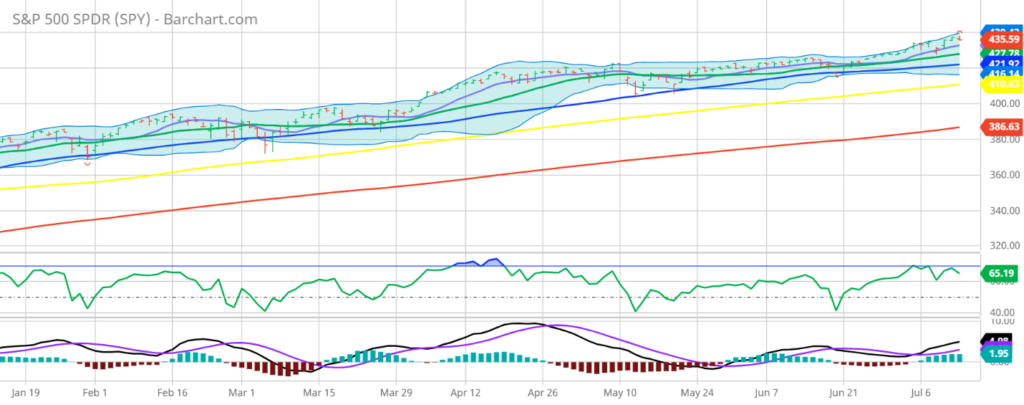Click the 400.00 price axis label
This screenshot has height=405, width=1024.
[1003, 104]
